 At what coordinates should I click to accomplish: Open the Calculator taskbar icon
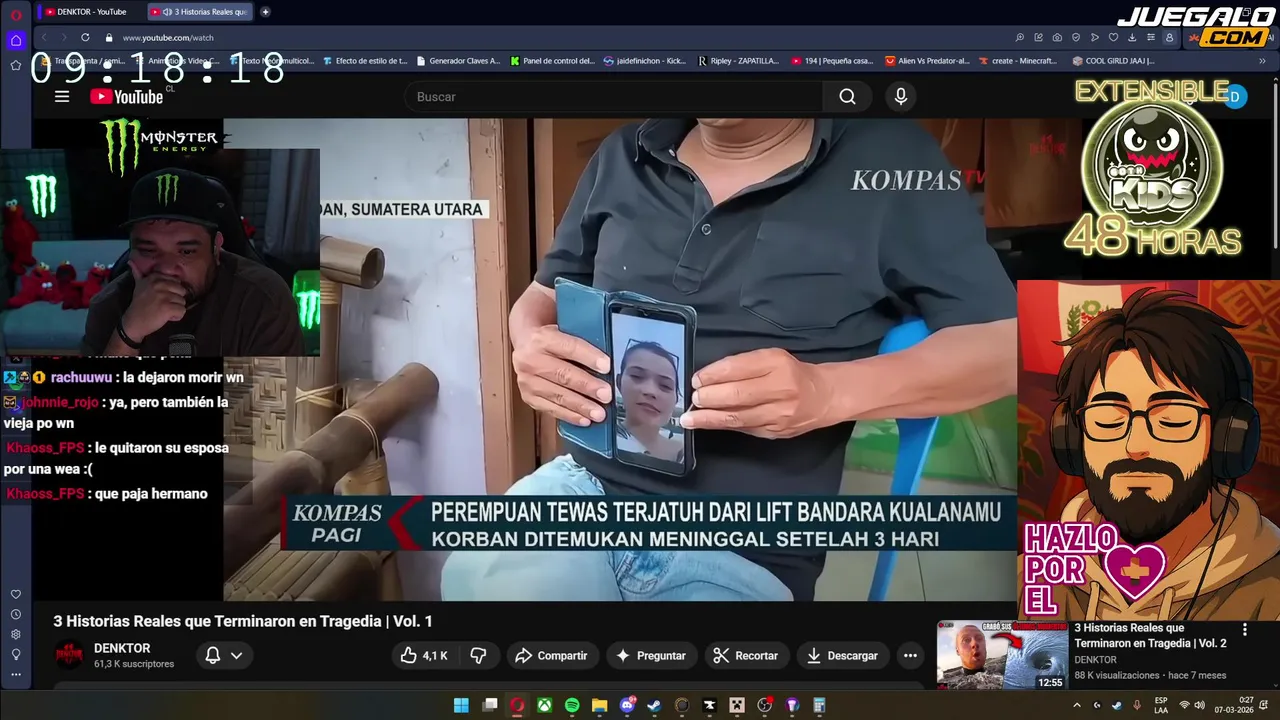click(819, 705)
